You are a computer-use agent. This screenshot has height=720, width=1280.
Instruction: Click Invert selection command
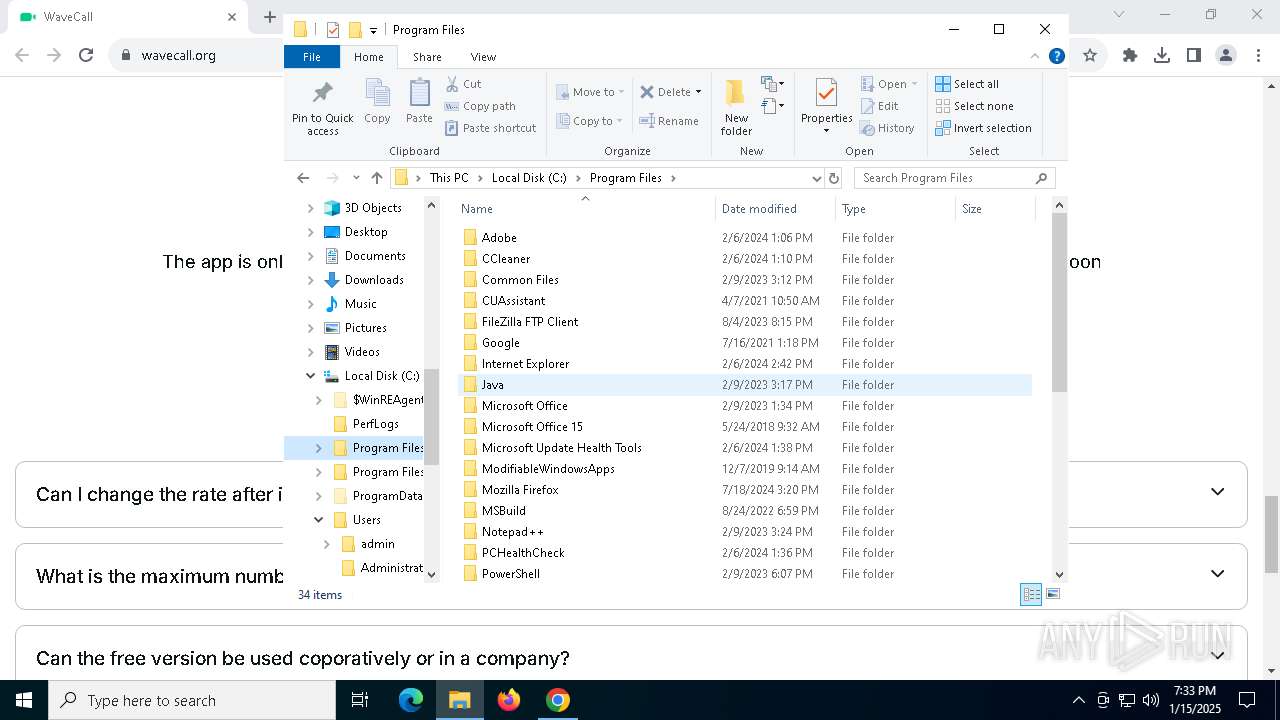[x=983, y=128]
